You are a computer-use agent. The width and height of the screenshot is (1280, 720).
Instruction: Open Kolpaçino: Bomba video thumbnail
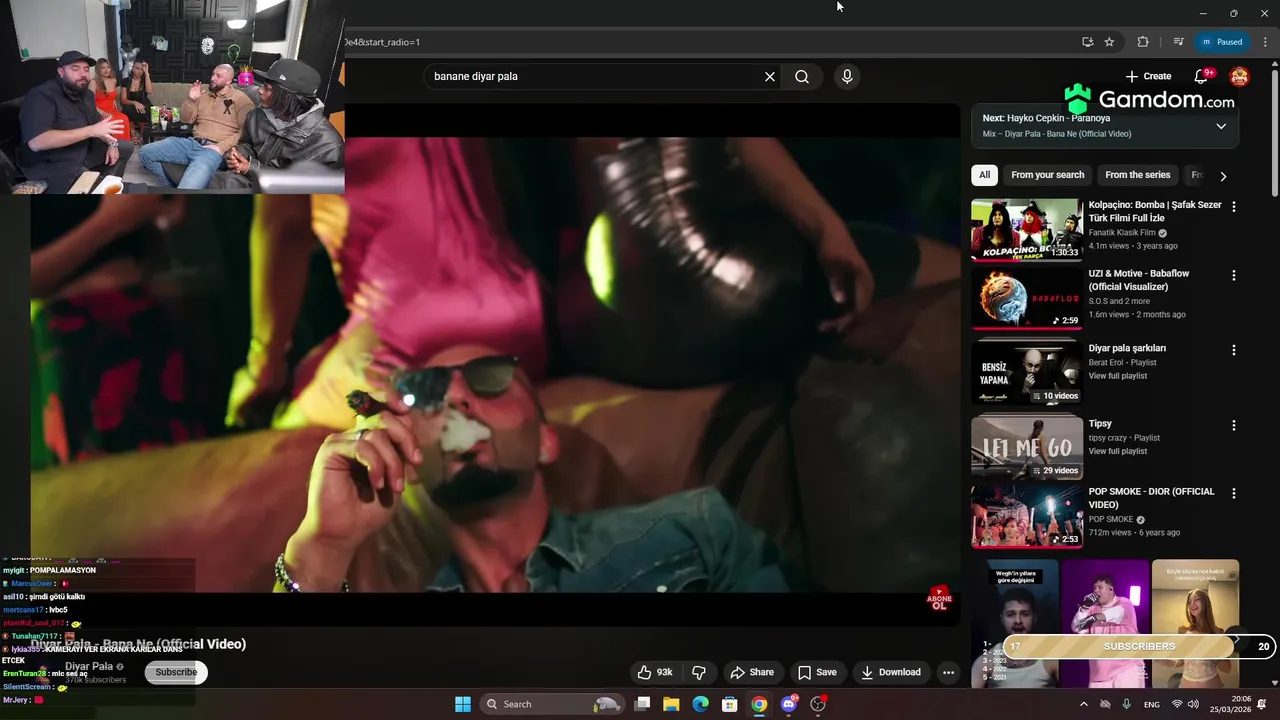[1027, 230]
